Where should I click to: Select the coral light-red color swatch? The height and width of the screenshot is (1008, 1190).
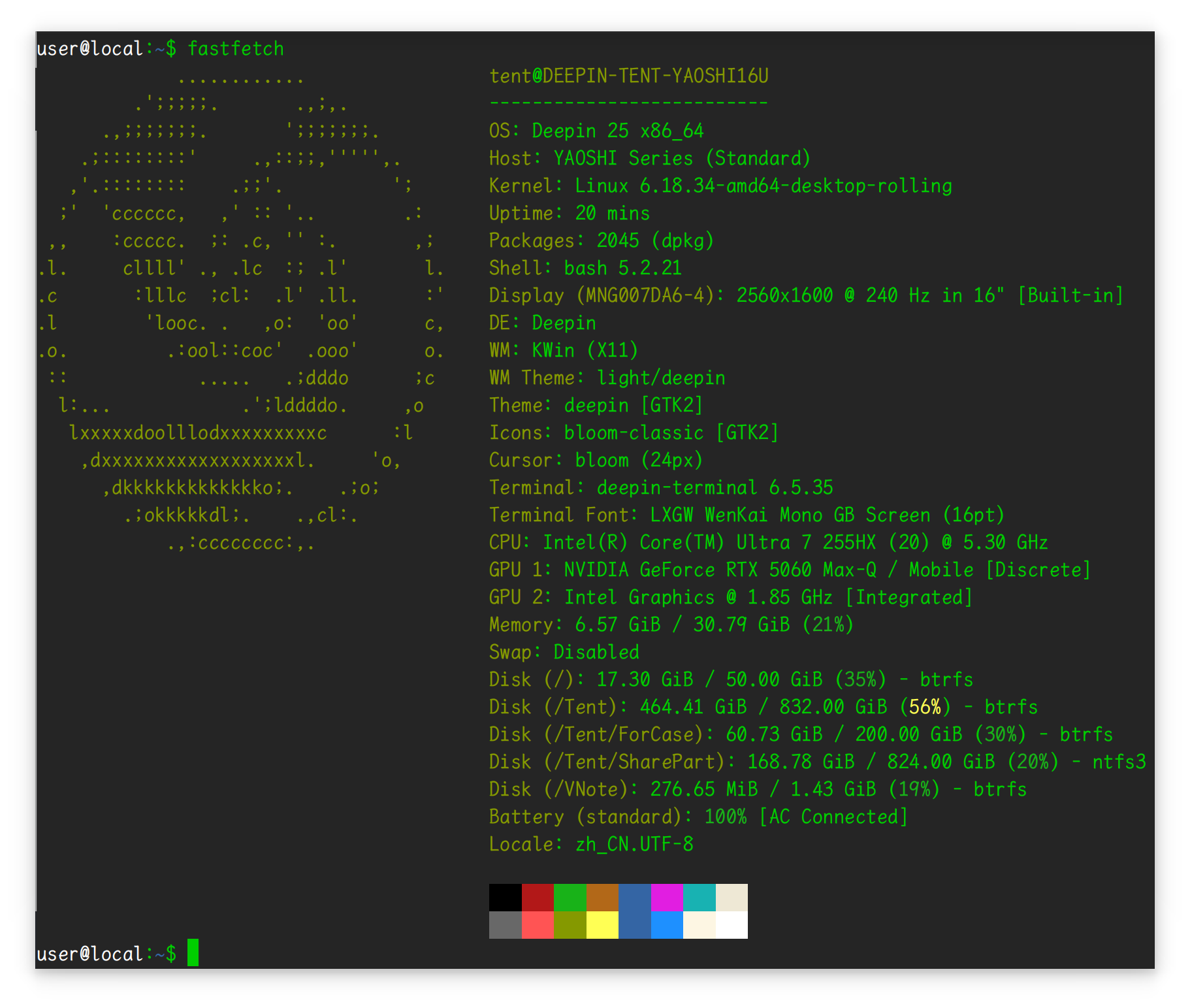click(x=538, y=925)
